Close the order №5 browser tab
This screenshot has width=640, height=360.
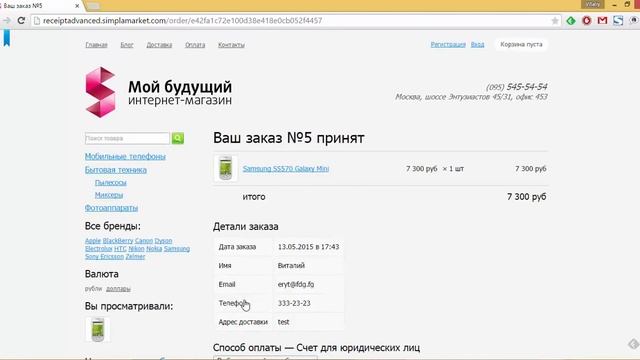point(77,6)
